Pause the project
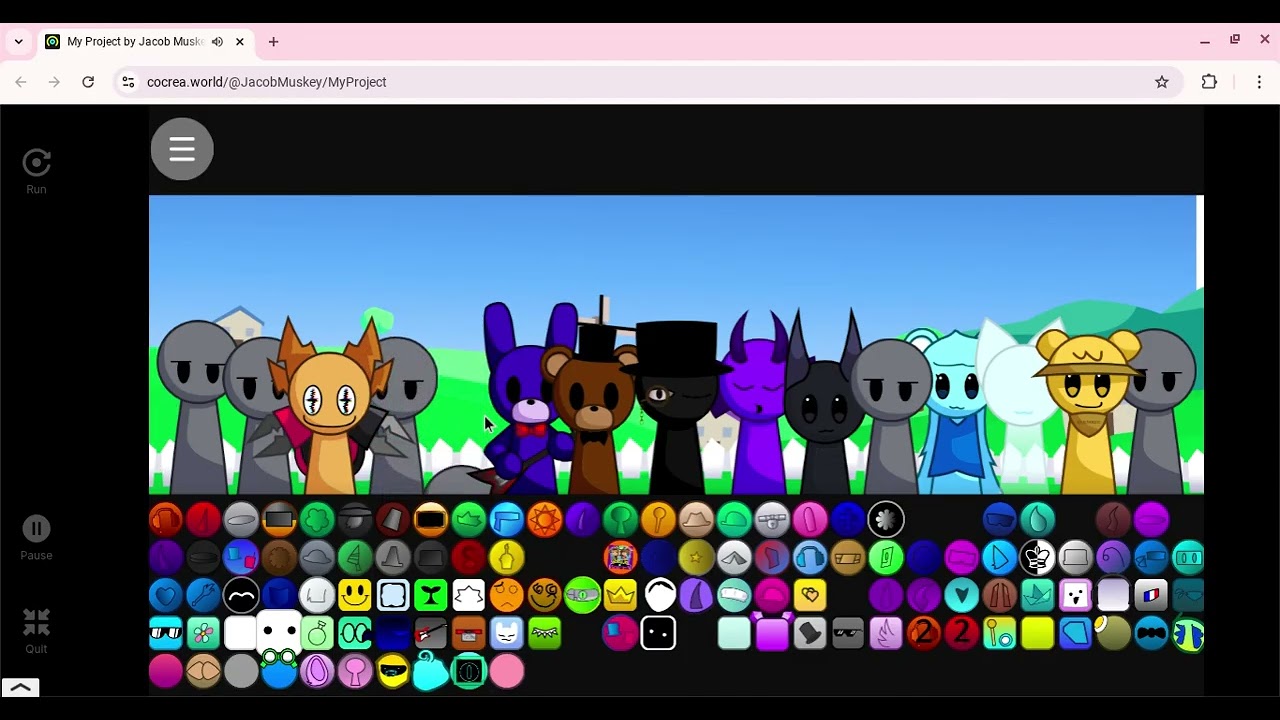Viewport: 1280px width, 720px height. coord(36,538)
